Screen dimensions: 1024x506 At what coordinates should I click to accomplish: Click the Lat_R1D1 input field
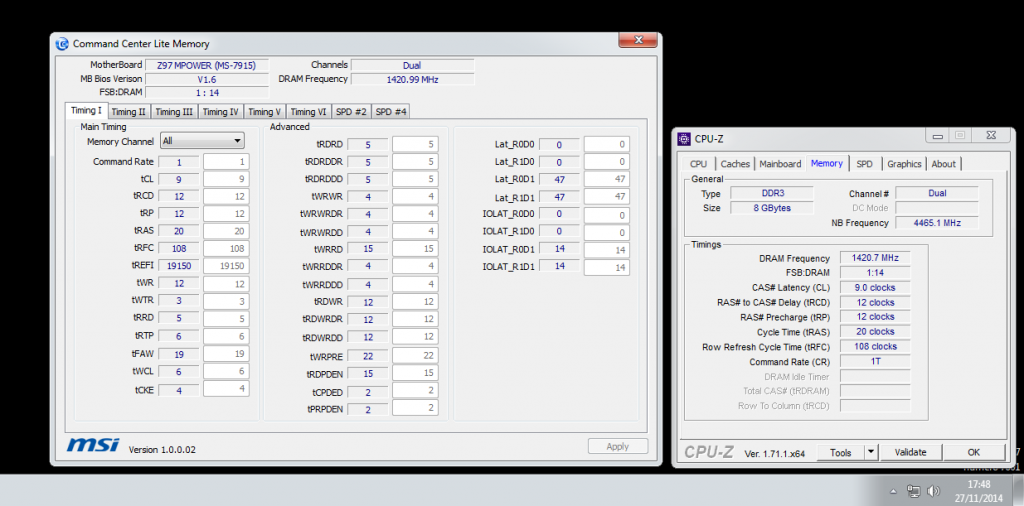tap(607, 197)
